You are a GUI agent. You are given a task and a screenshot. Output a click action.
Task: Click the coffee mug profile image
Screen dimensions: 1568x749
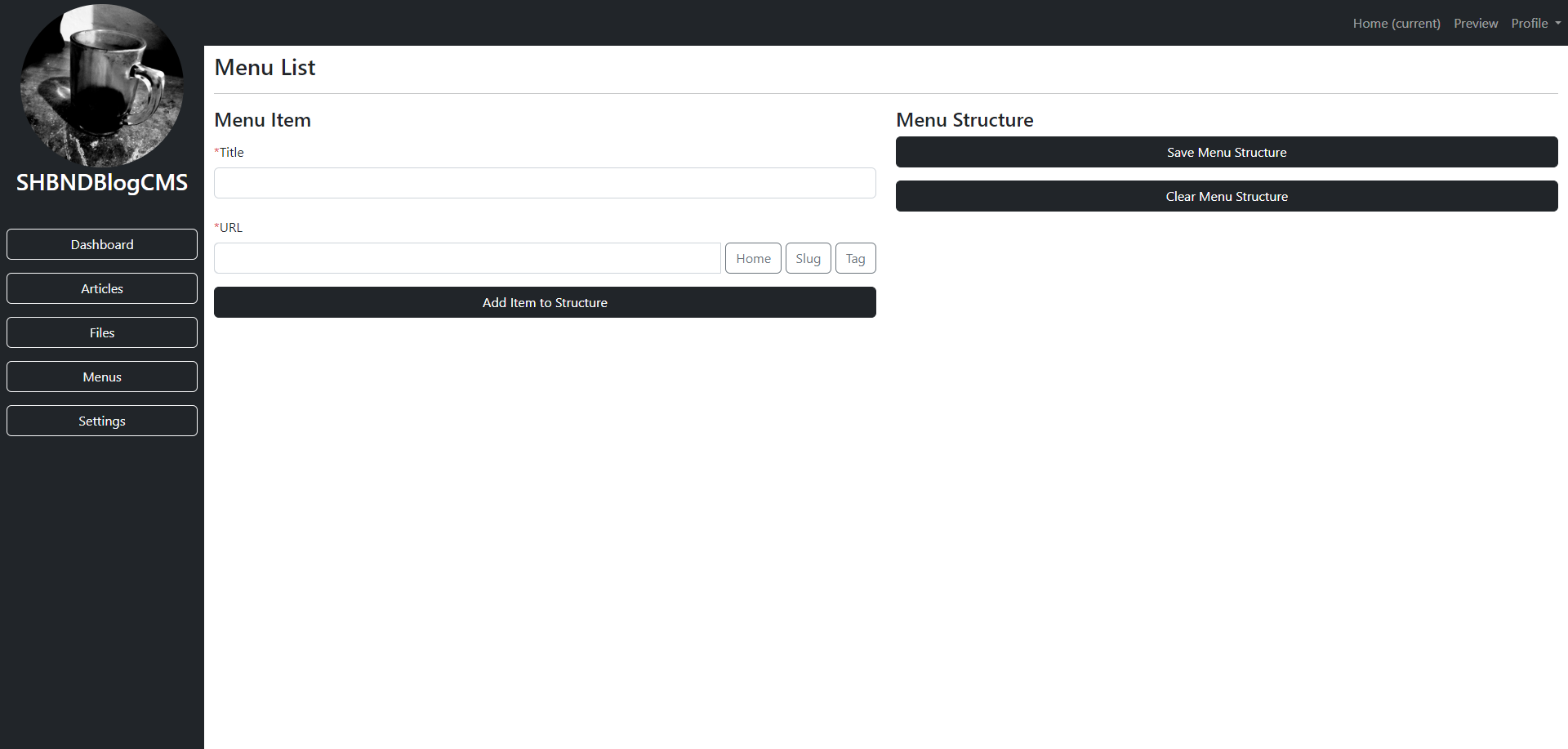(102, 86)
